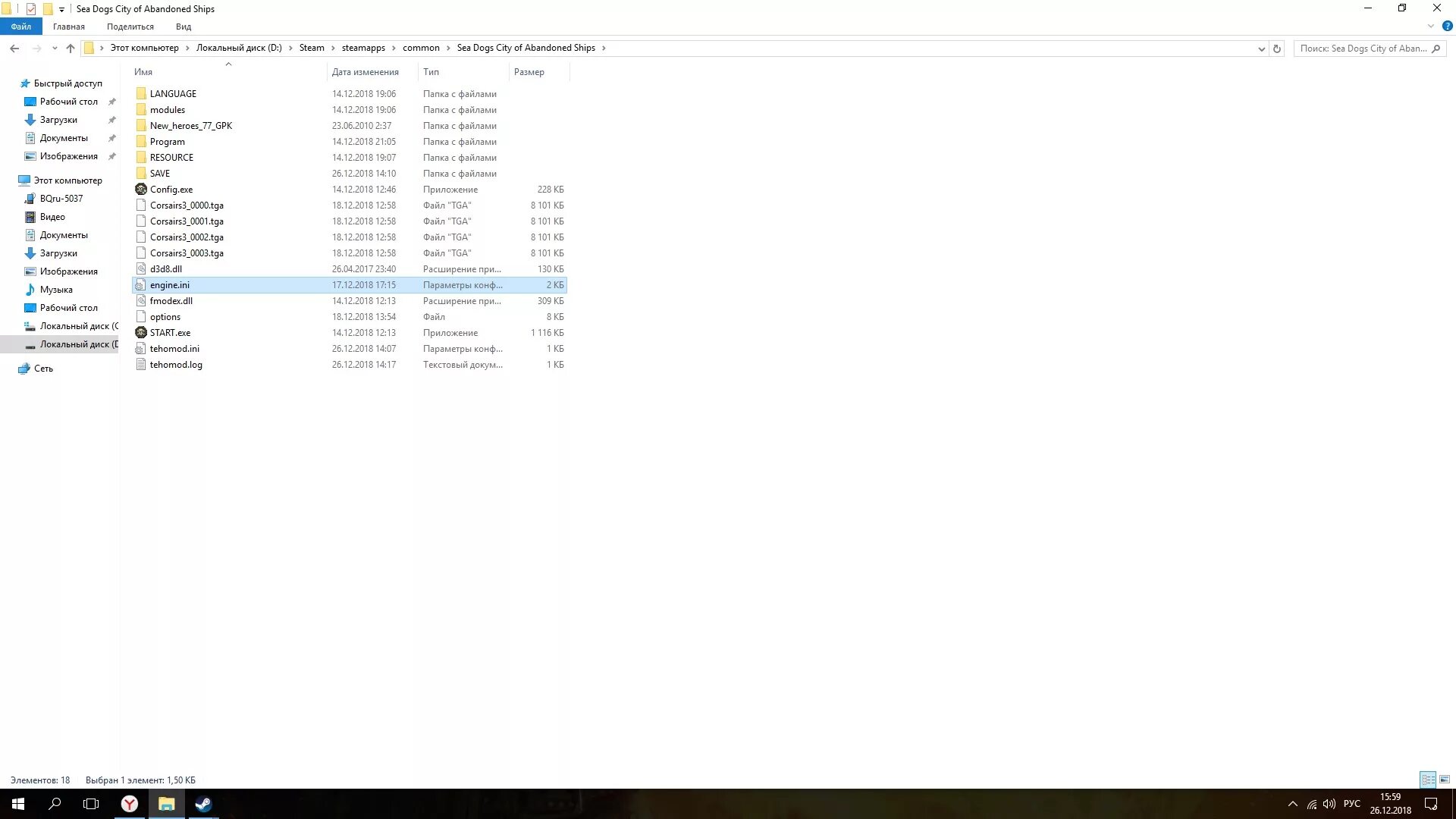This screenshot has height=819, width=1456.
Task: Select the modules folder
Action: pos(167,110)
